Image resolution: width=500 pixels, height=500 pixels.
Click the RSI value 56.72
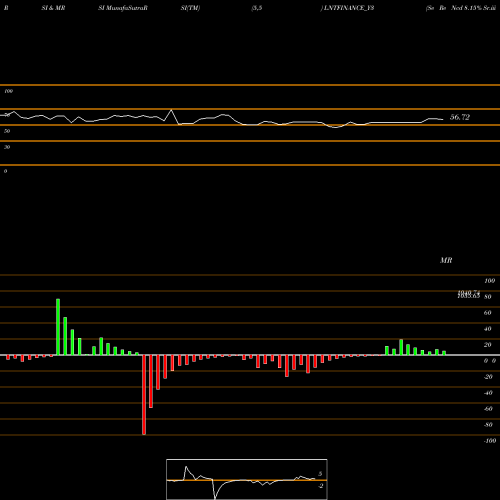coord(460,117)
